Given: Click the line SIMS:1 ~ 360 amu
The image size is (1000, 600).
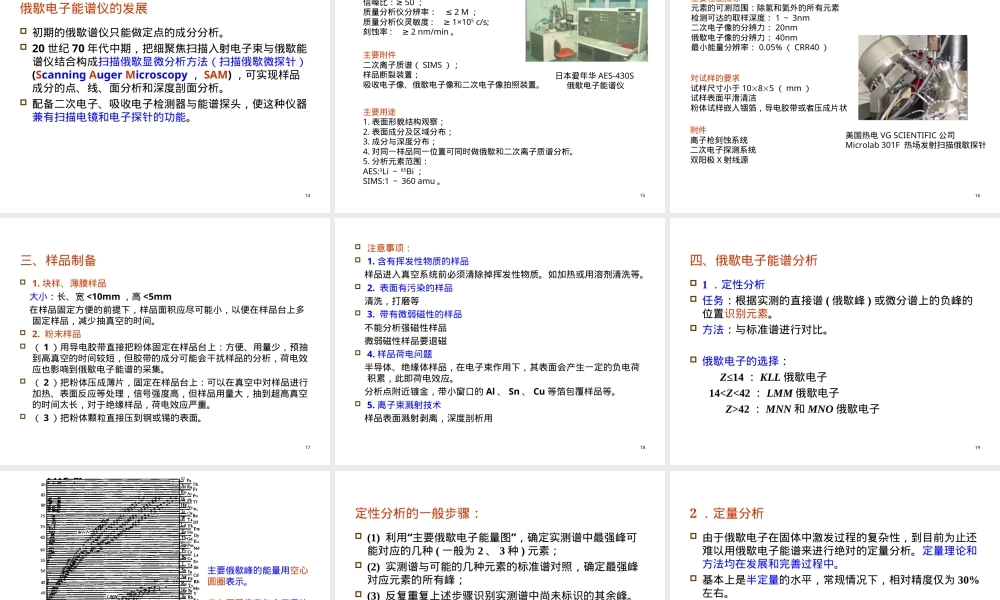Looking at the screenshot, I should coord(402,181).
